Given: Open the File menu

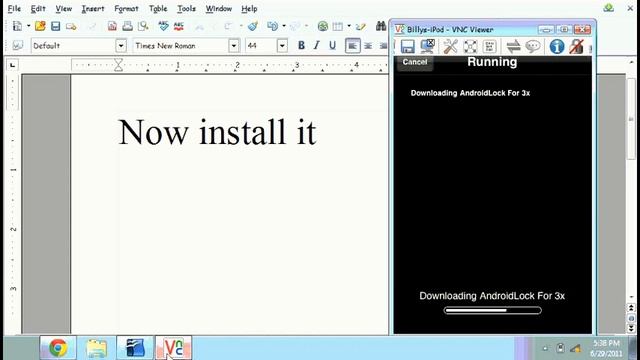Looking at the screenshot, I should pyautogui.click(x=14, y=9).
